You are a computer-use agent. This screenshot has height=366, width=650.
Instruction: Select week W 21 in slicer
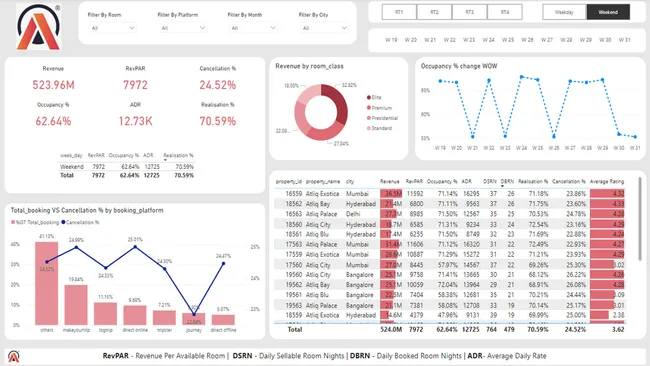coord(430,40)
